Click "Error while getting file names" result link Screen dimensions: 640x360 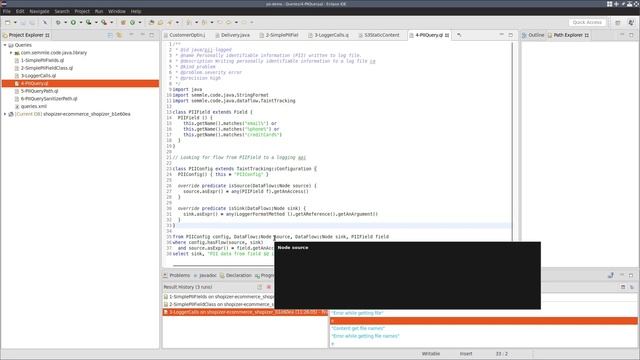[x=365, y=336]
